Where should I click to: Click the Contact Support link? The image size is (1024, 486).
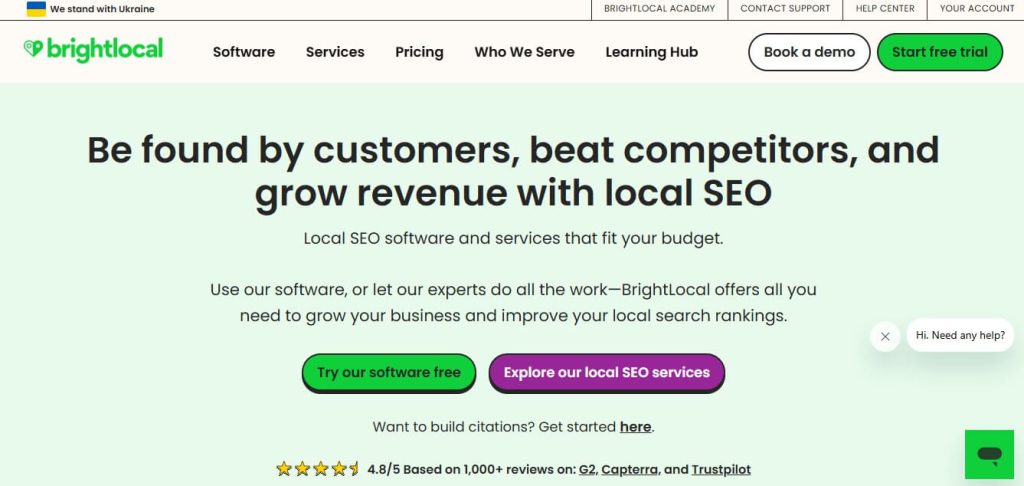coord(785,9)
